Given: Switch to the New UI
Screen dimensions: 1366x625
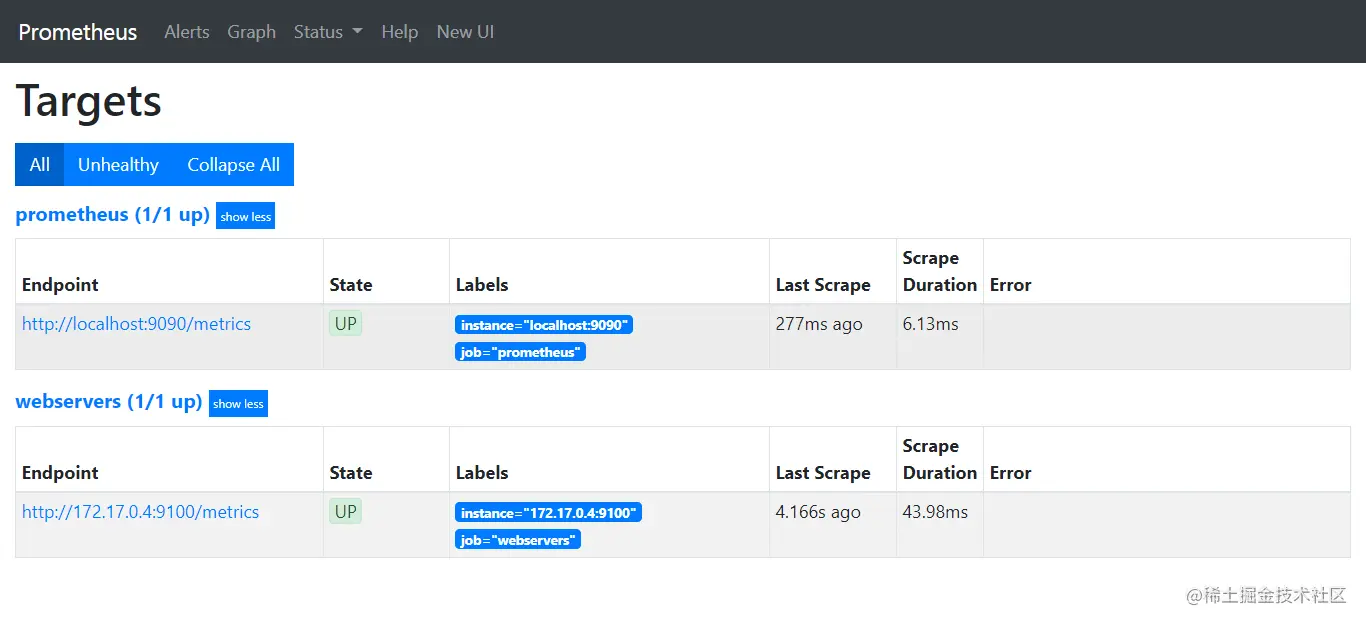Looking at the screenshot, I should point(465,32).
